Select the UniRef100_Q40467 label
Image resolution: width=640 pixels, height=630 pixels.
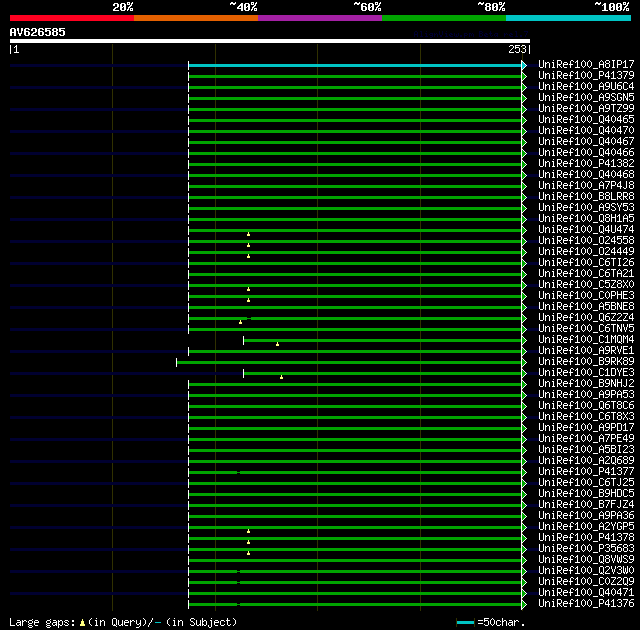click(586, 142)
